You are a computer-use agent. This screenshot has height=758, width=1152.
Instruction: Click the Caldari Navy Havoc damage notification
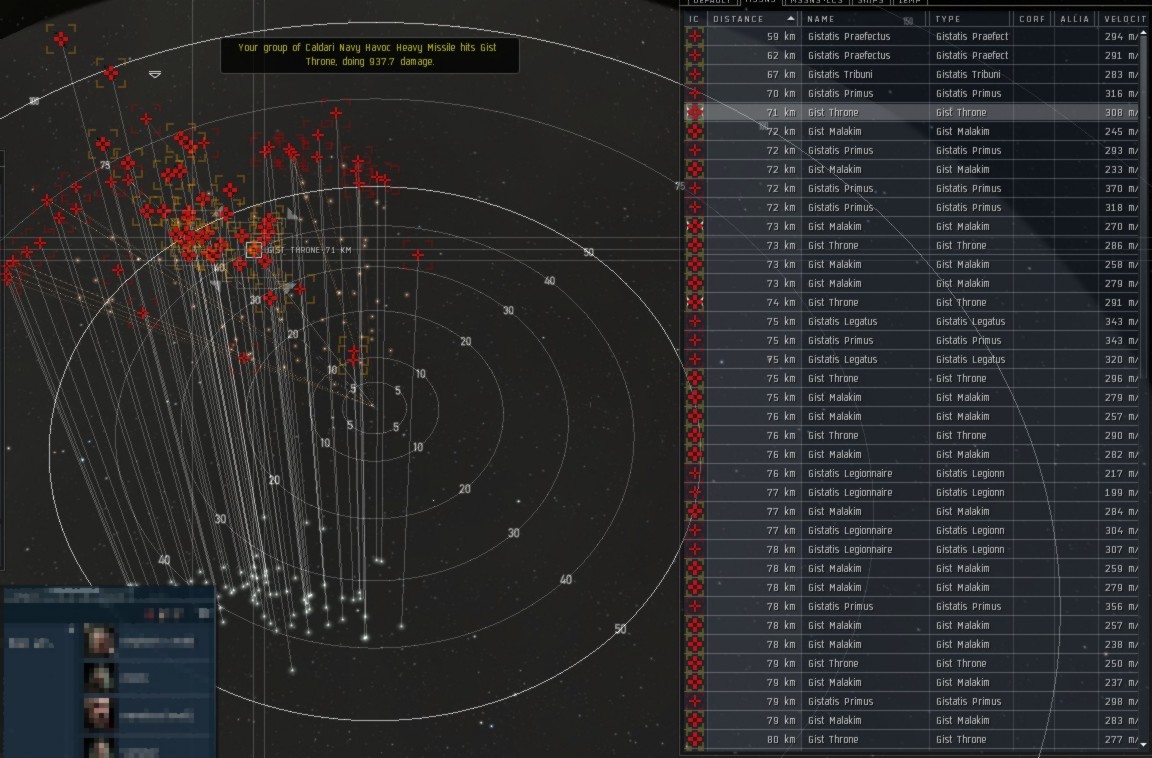point(370,54)
